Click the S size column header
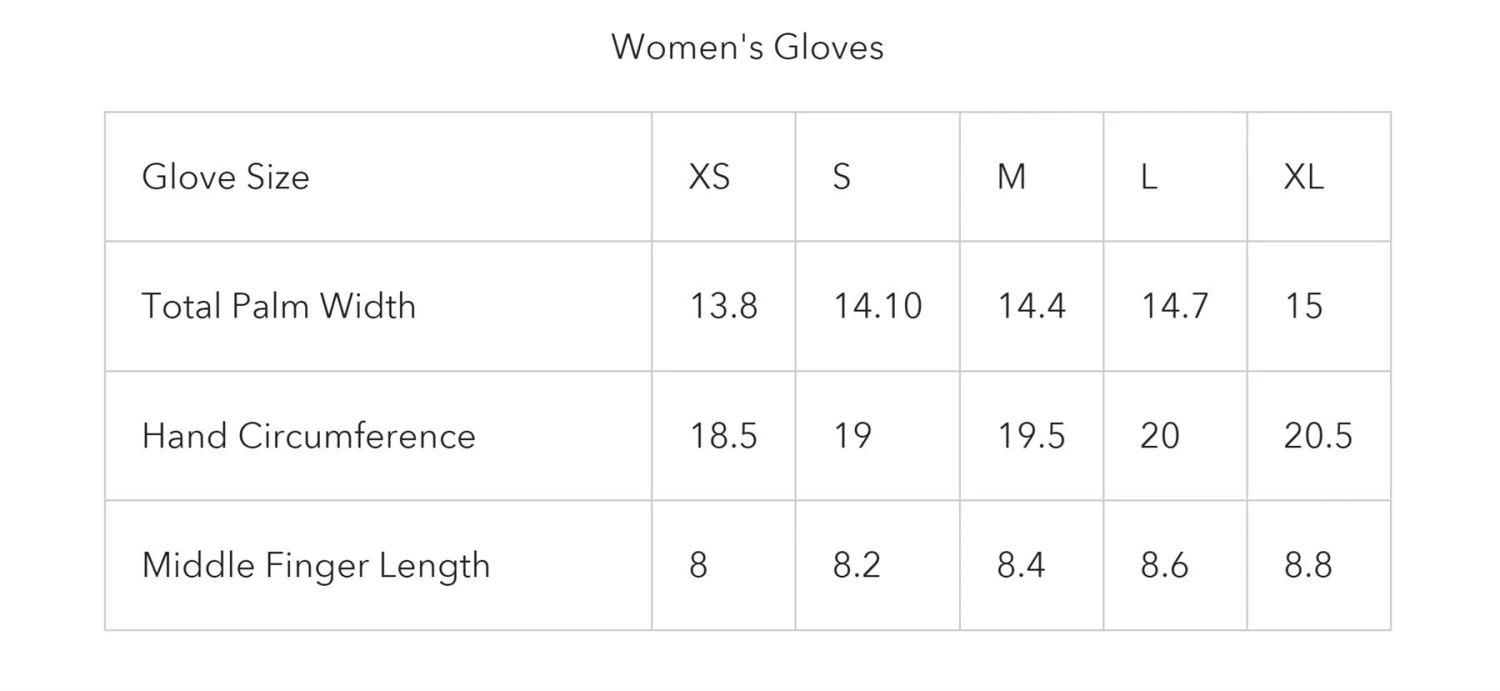Screen dimensions: 1500x691 point(841,177)
